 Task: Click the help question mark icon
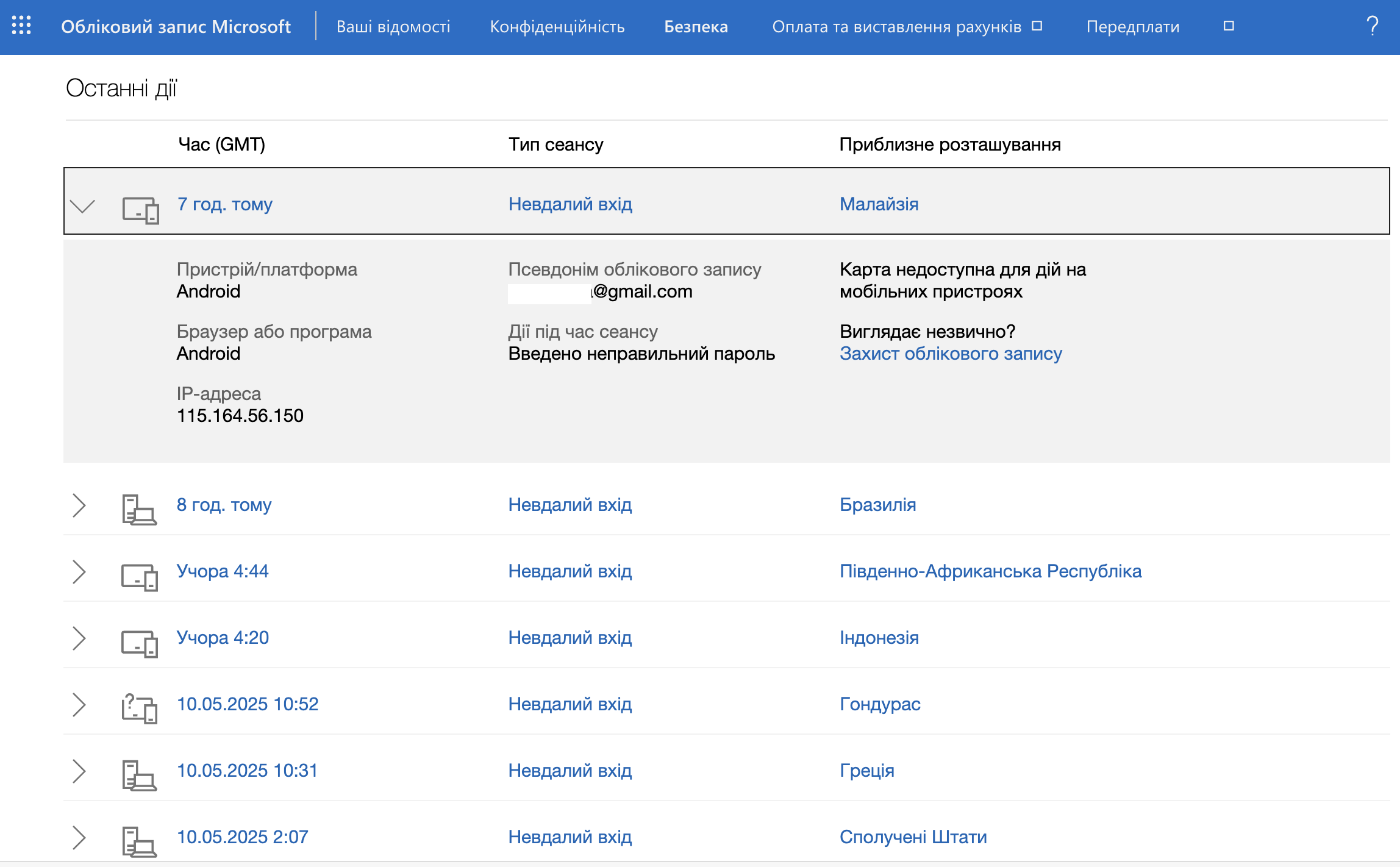[1372, 26]
